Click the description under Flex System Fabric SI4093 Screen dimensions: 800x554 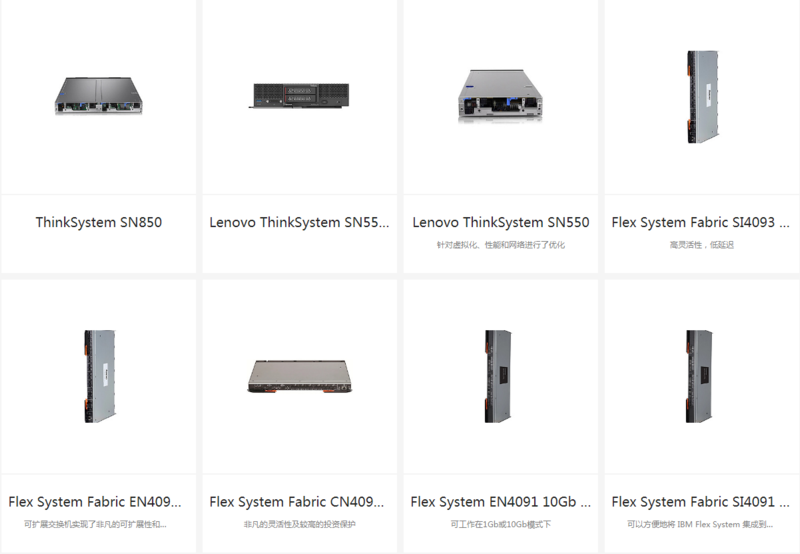click(702, 245)
